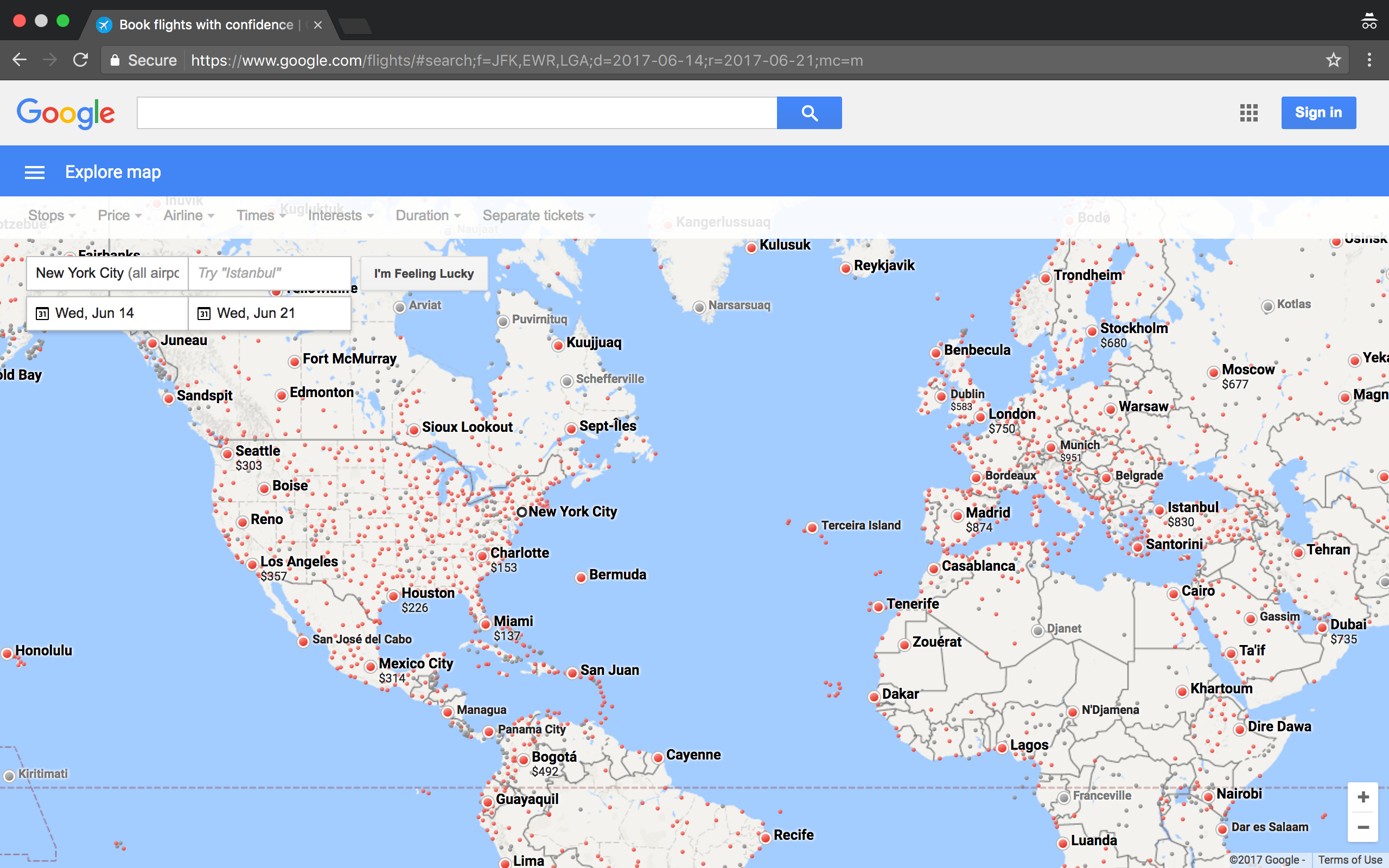Open the Airline filter dropdown
Screen dimensions: 1389x868
189,215
